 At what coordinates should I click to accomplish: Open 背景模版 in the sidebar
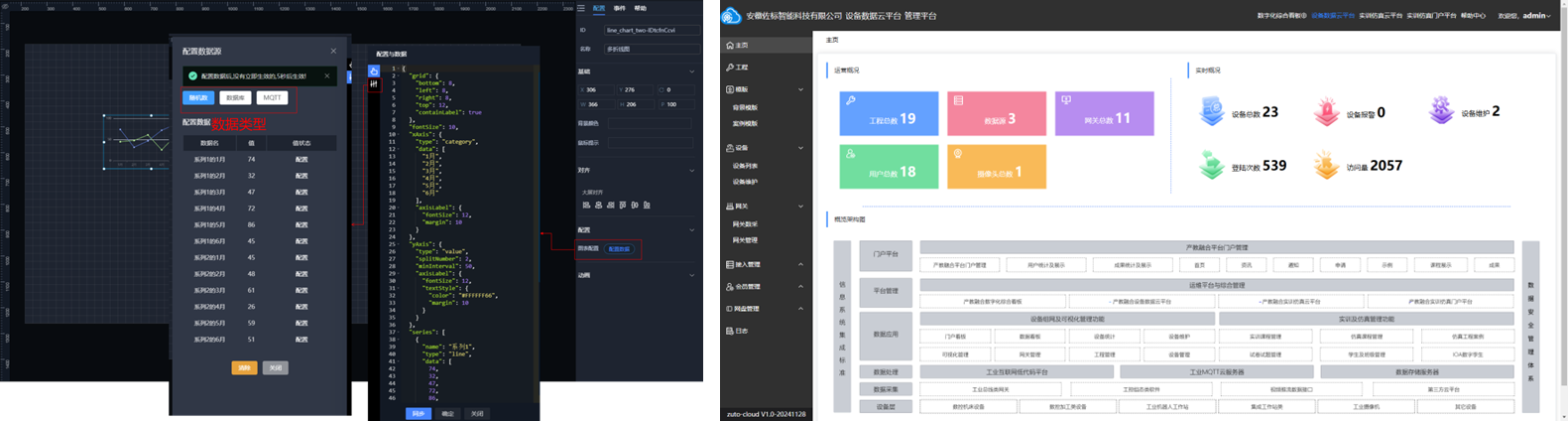click(x=745, y=107)
